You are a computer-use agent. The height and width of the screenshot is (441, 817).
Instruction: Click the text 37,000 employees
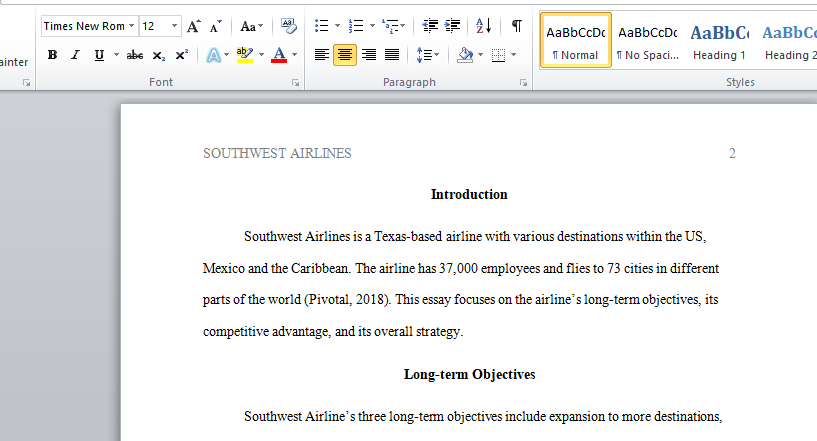pyautogui.click(x=490, y=268)
